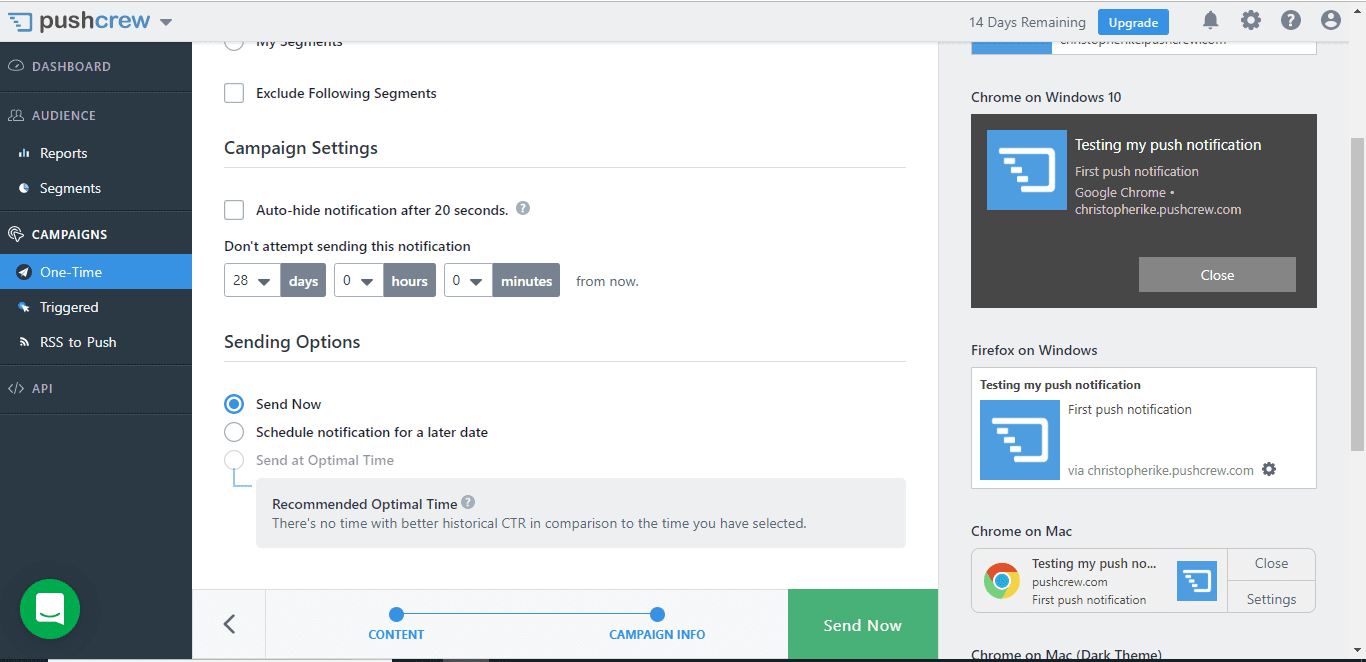Click the green Send Now button
1366x662 pixels.
click(x=863, y=625)
